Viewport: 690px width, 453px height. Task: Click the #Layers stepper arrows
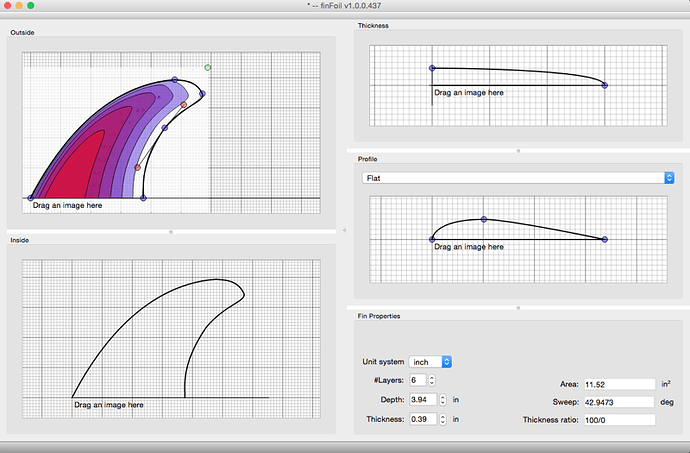coord(431,380)
